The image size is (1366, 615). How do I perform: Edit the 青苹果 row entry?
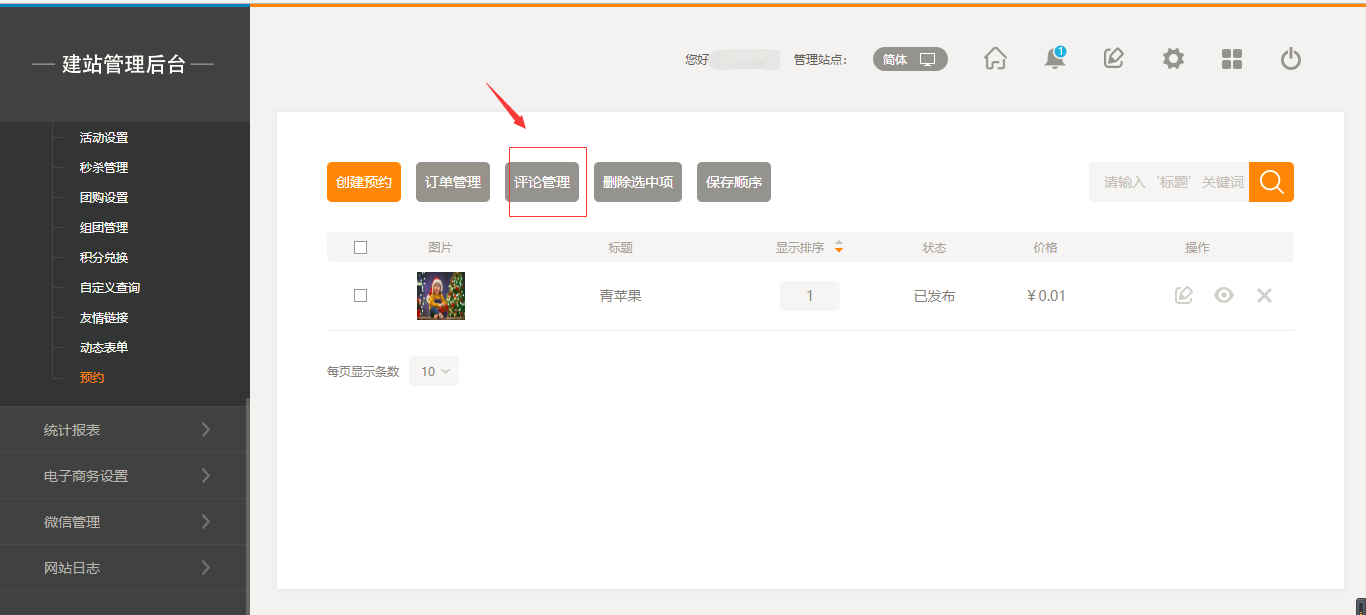(x=1184, y=295)
